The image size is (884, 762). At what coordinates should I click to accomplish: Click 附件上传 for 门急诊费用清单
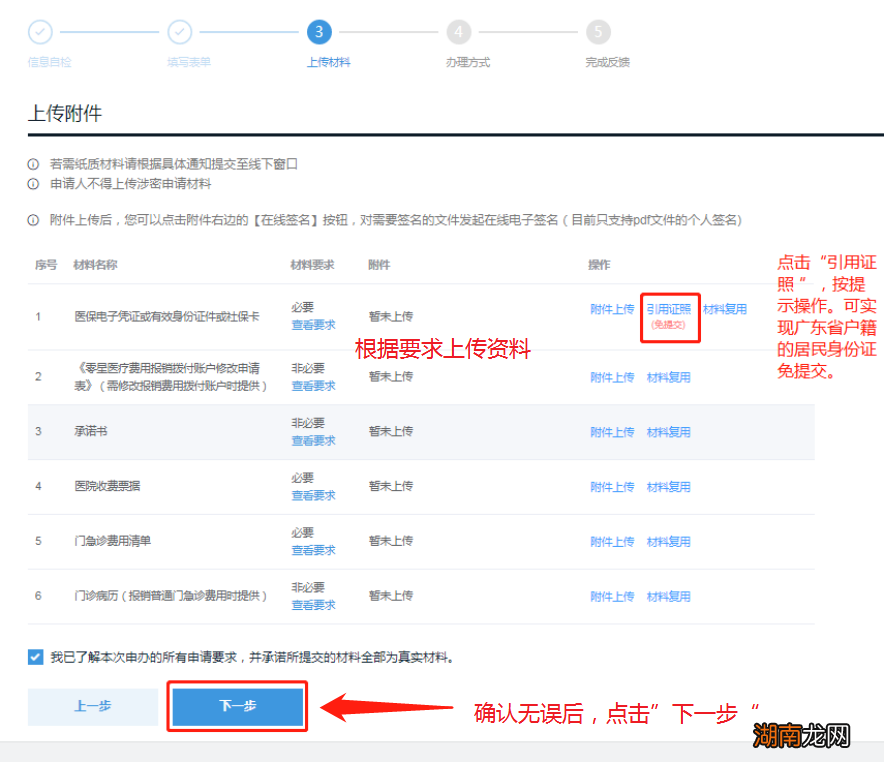[613, 540]
